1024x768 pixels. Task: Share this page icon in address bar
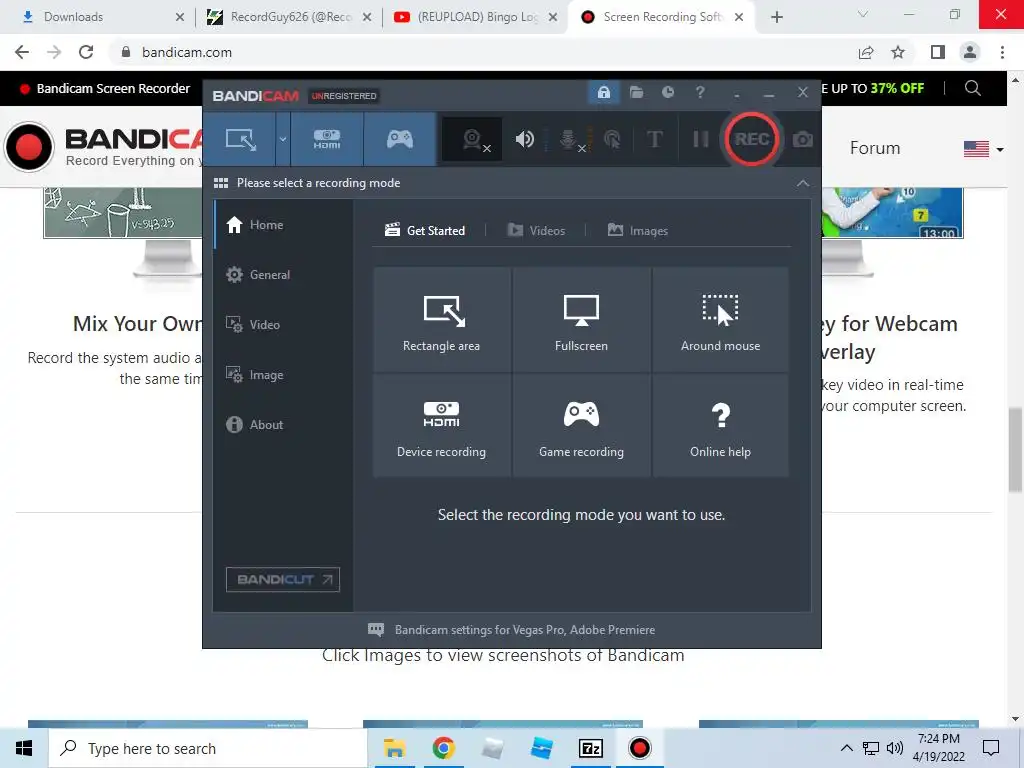[866, 52]
